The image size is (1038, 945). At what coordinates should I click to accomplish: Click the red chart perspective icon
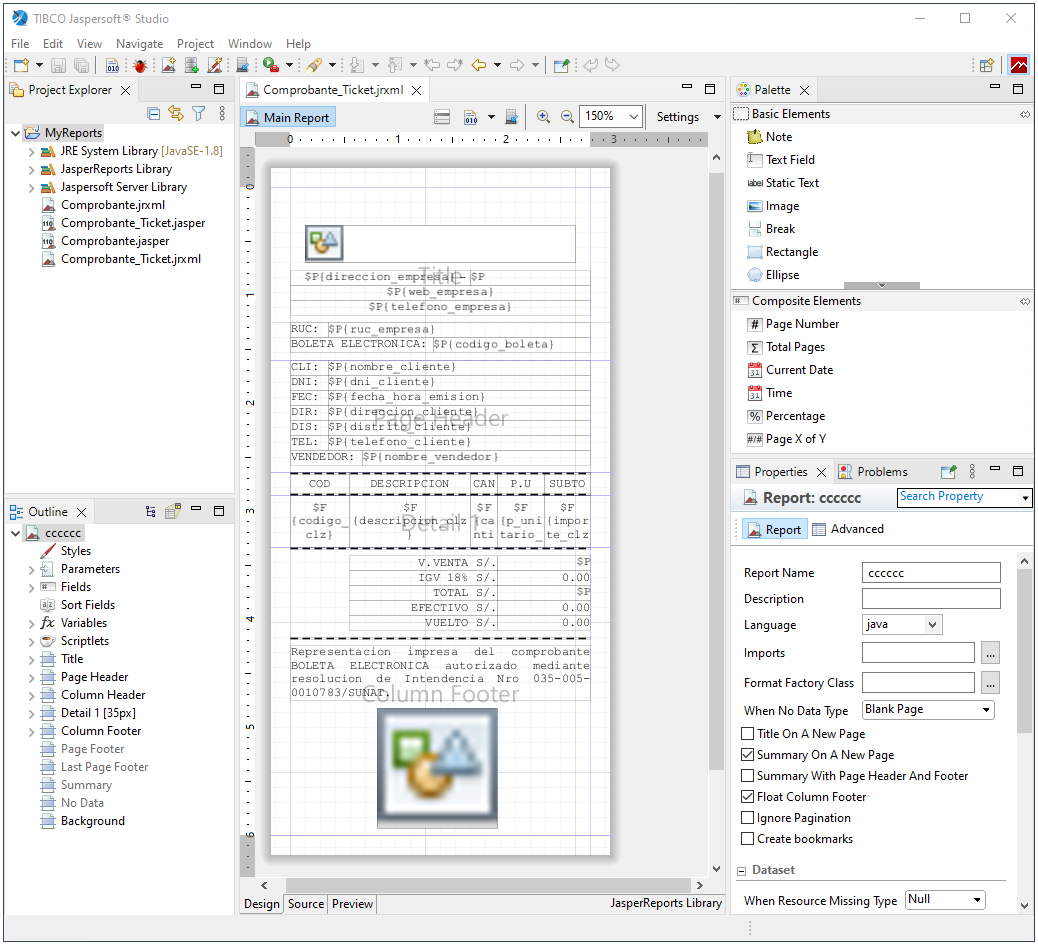[x=1019, y=65]
